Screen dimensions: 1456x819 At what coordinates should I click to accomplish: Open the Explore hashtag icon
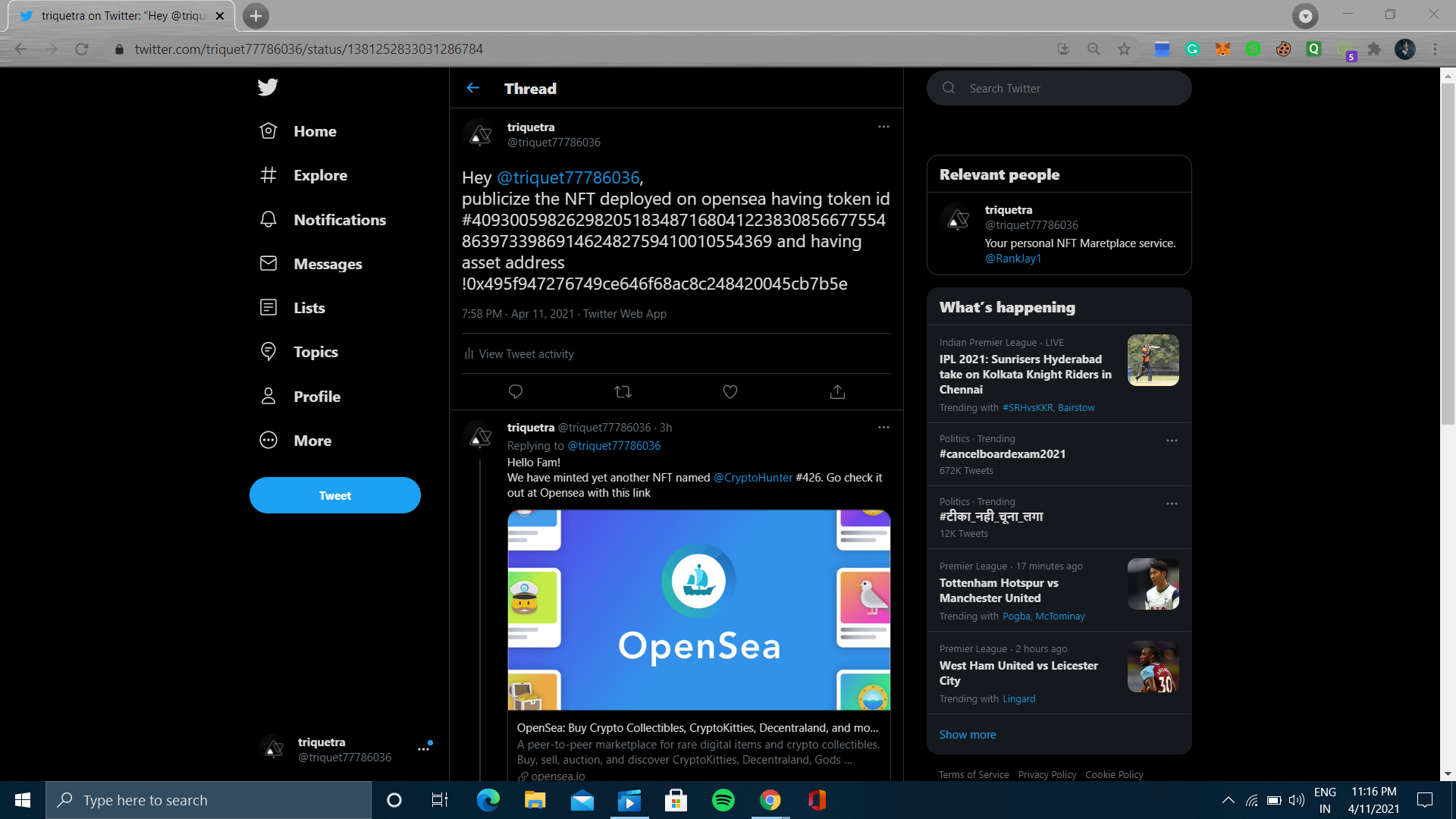click(268, 175)
